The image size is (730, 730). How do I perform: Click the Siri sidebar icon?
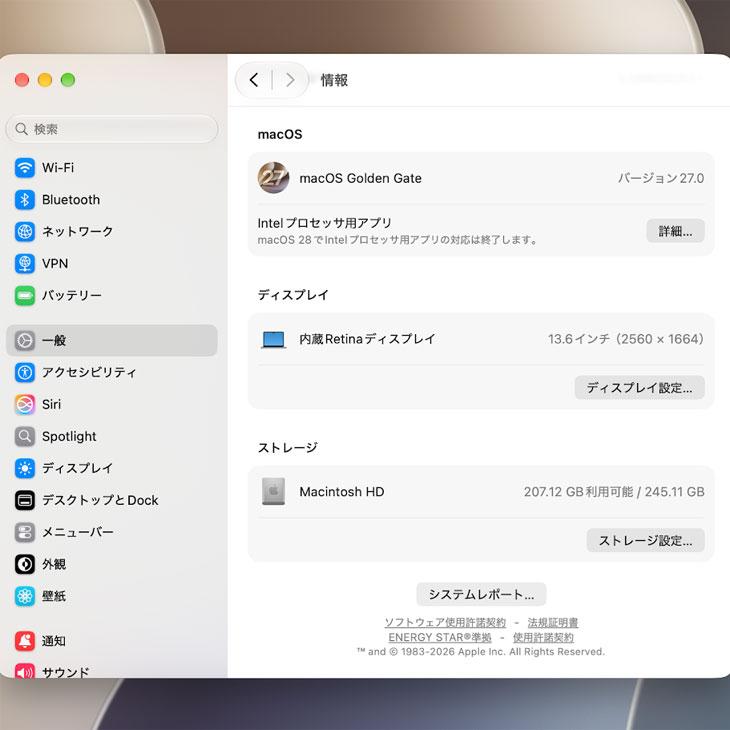(x=25, y=404)
